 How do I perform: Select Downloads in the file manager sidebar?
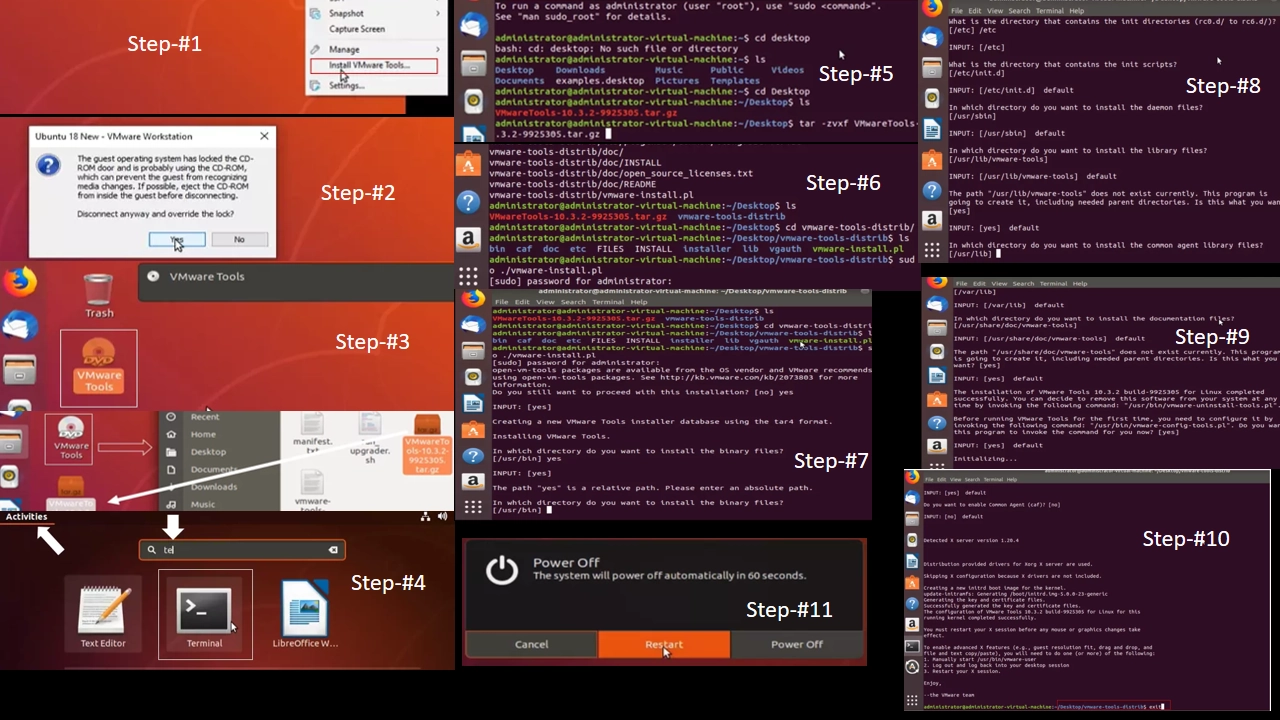point(213,487)
